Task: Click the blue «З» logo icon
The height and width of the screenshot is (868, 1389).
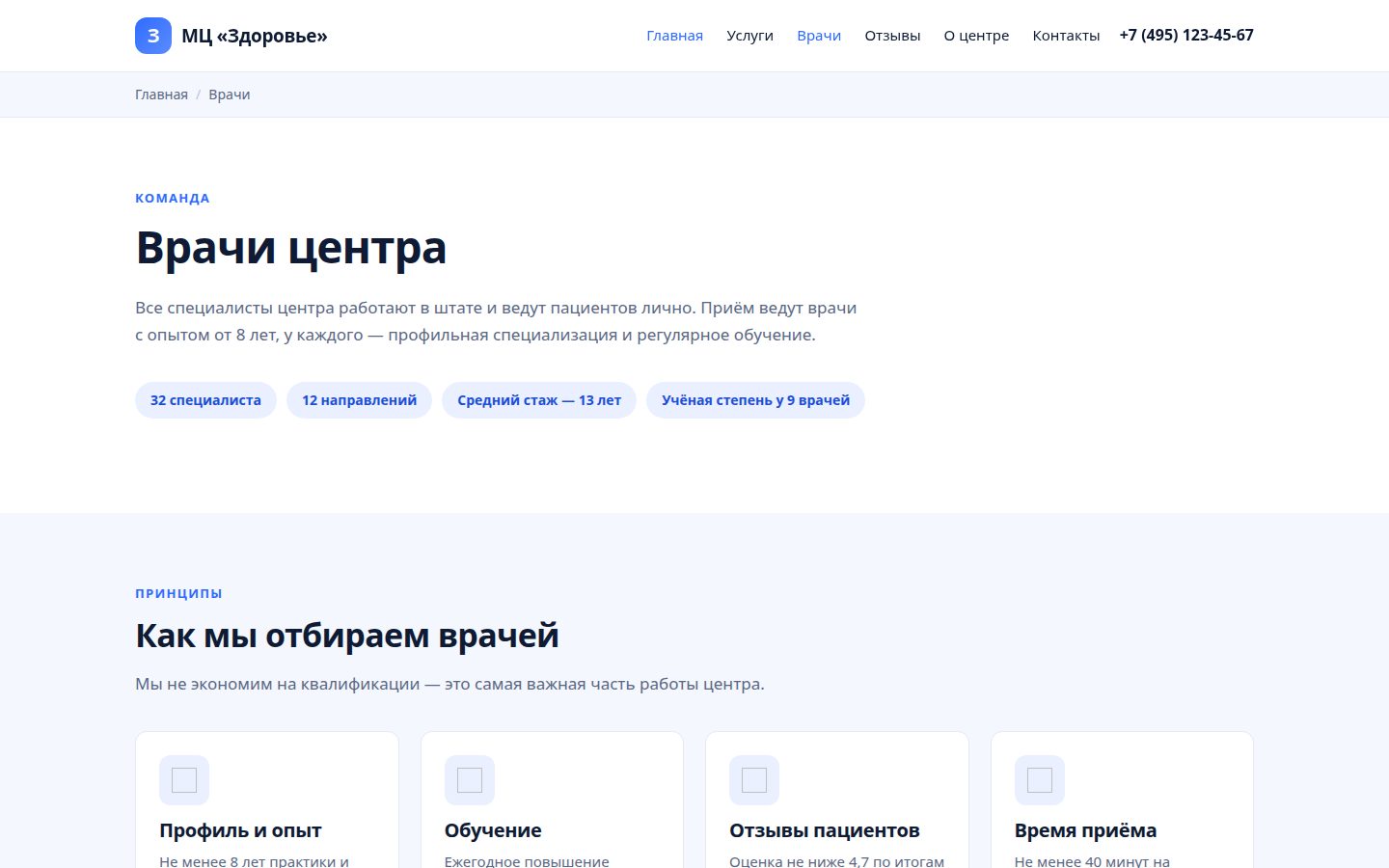Action: pyautogui.click(x=153, y=36)
